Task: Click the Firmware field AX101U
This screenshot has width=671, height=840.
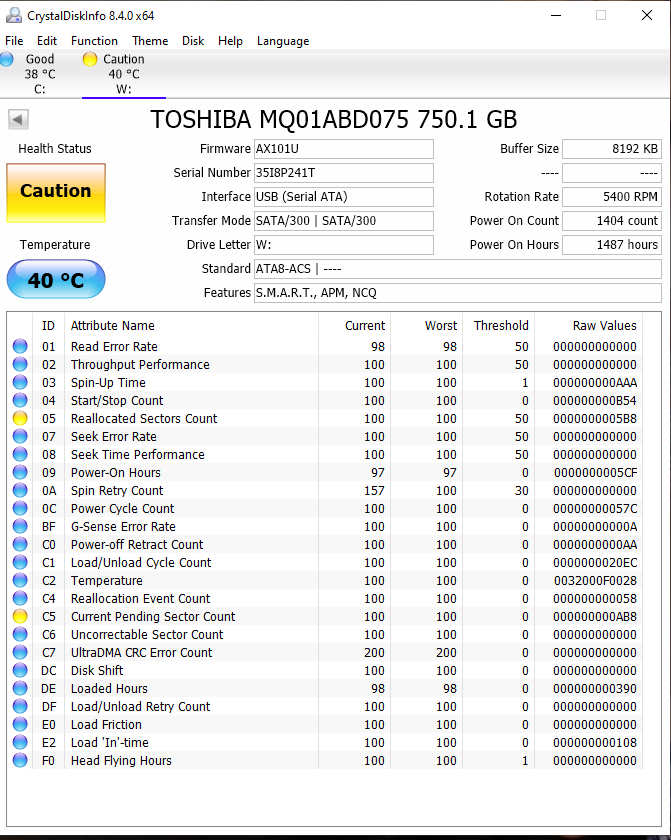Action: [x=343, y=149]
